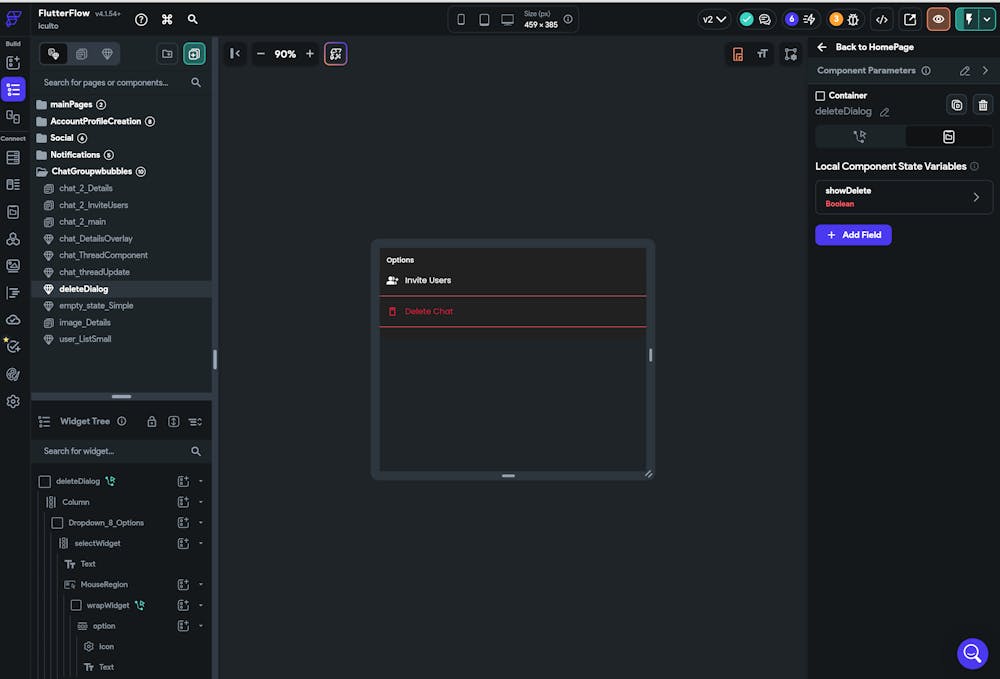This screenshot has height=679, width=1000.
Task: Select the chat_2_Details page item
Action: [85, 188]
